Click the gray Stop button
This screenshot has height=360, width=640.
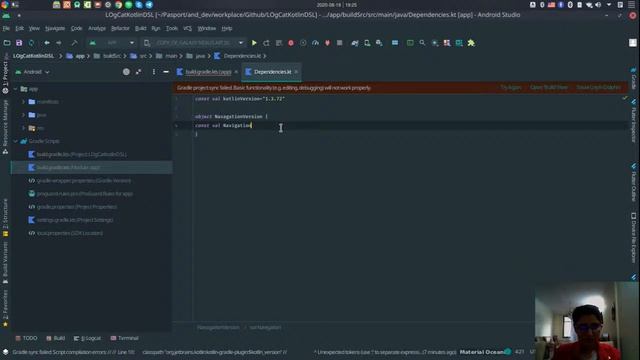340,43
